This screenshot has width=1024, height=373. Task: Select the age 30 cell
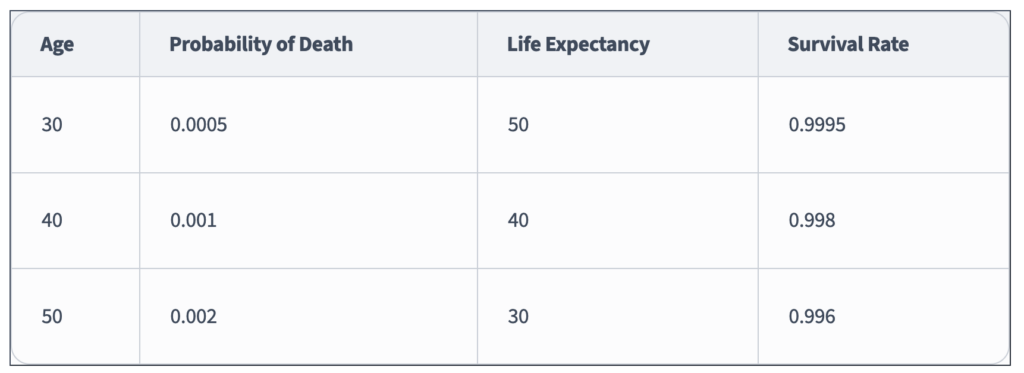coord(75,125)
